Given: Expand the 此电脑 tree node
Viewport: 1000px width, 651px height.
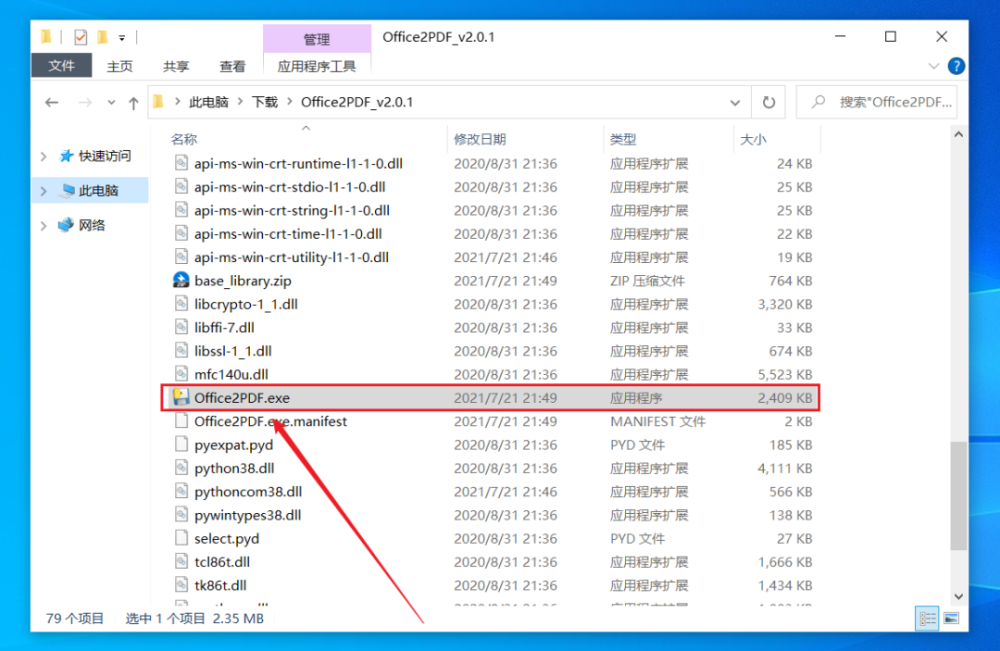Looking at the screenshot, I should pyautogui.click(x=43, y=191).
